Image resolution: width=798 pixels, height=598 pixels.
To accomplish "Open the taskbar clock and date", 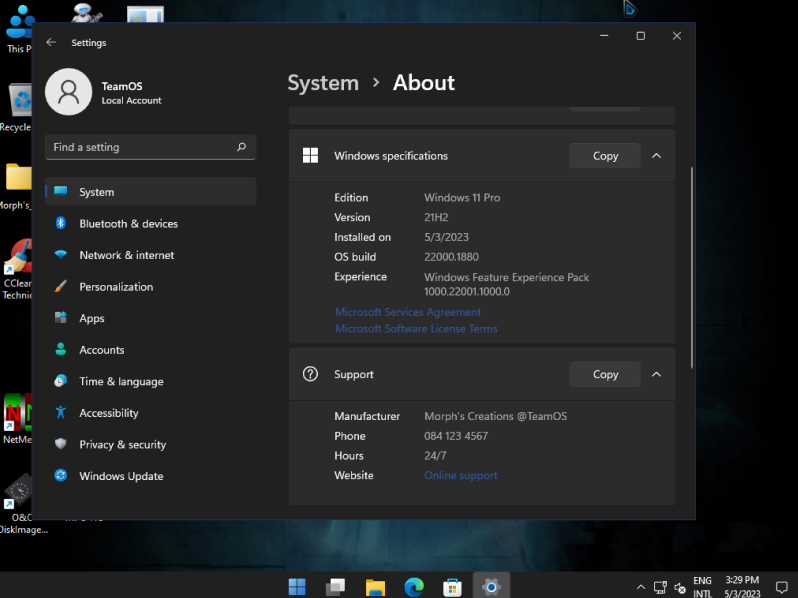I will point(742,587).
